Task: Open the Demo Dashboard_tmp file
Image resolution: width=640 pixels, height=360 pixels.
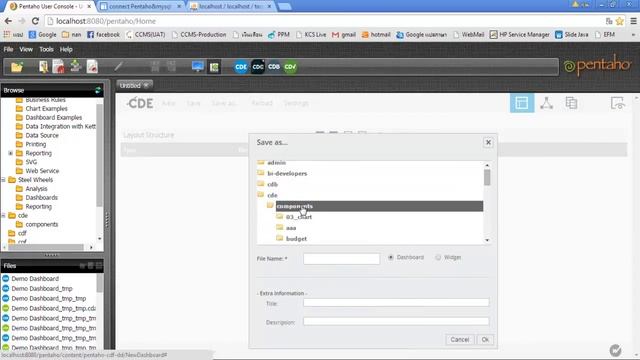Action: (x=42, y=289)
